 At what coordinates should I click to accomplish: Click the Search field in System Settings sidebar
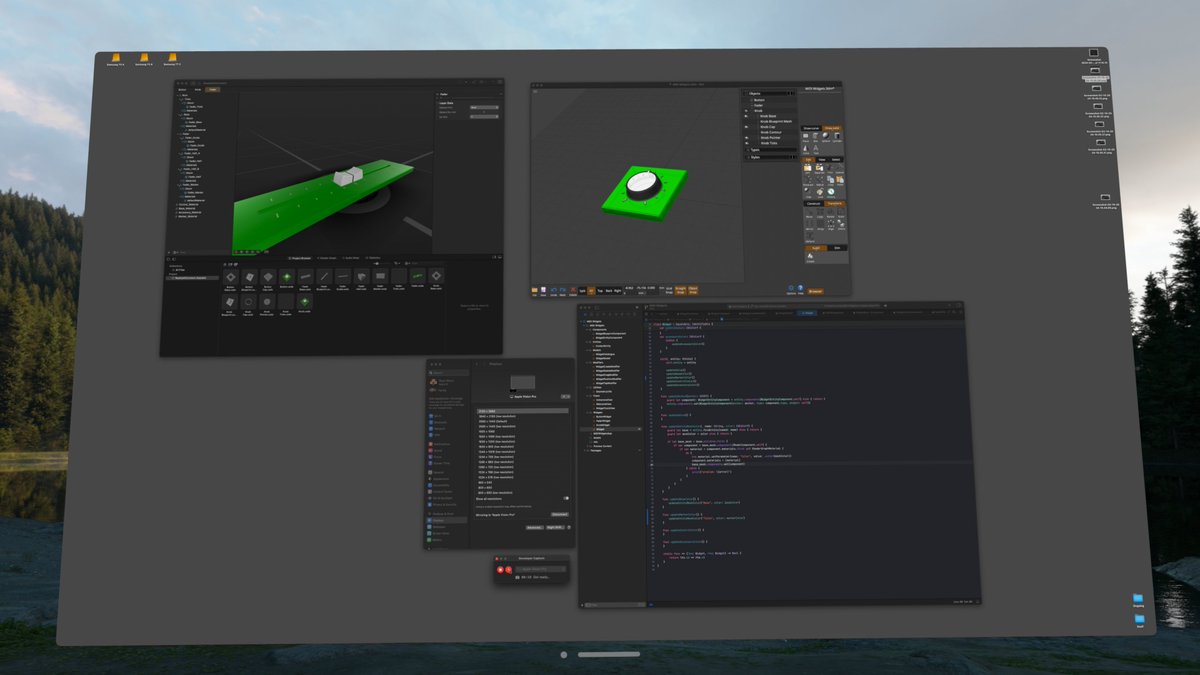click(449, 373)
